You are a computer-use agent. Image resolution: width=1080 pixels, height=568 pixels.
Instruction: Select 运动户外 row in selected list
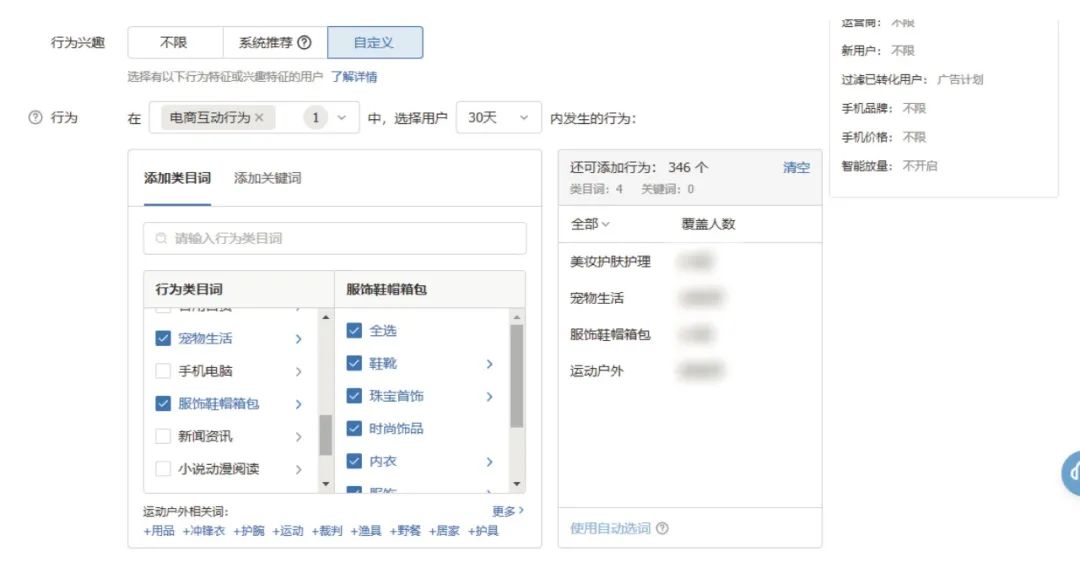(x=689, y=371)
